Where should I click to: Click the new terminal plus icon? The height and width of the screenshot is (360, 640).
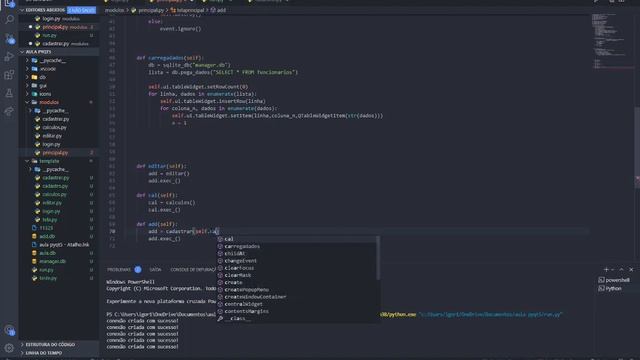click(606, 269)
